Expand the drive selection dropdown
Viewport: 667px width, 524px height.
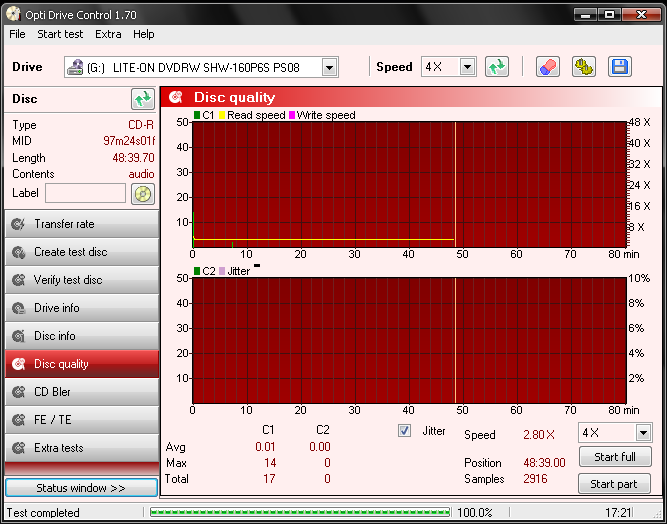pos(329,67)
